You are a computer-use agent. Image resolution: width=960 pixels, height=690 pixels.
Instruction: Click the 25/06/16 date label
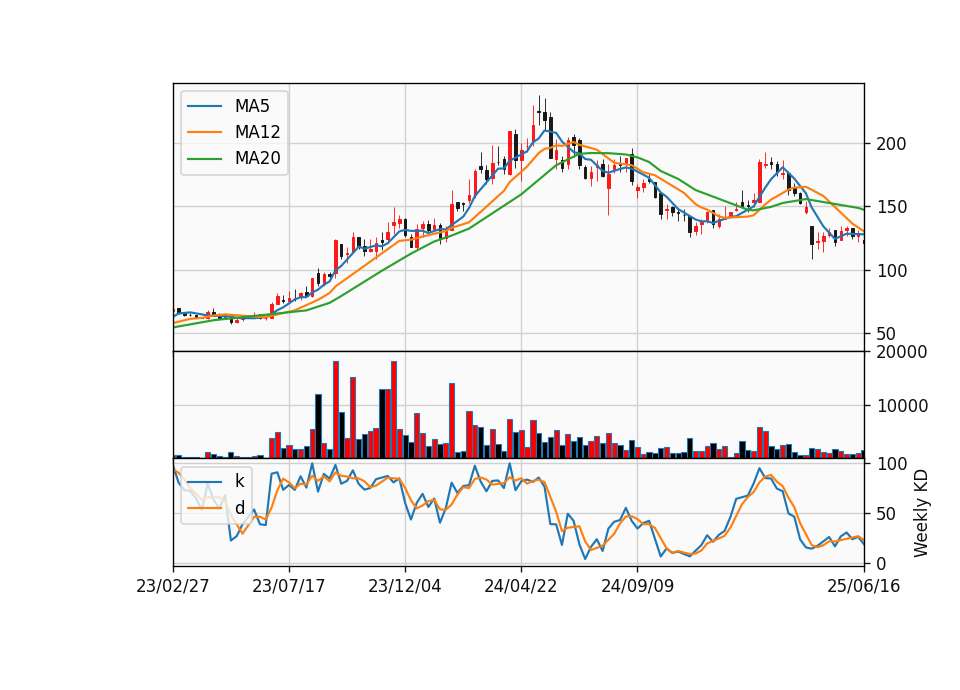[x=864, y=587]
